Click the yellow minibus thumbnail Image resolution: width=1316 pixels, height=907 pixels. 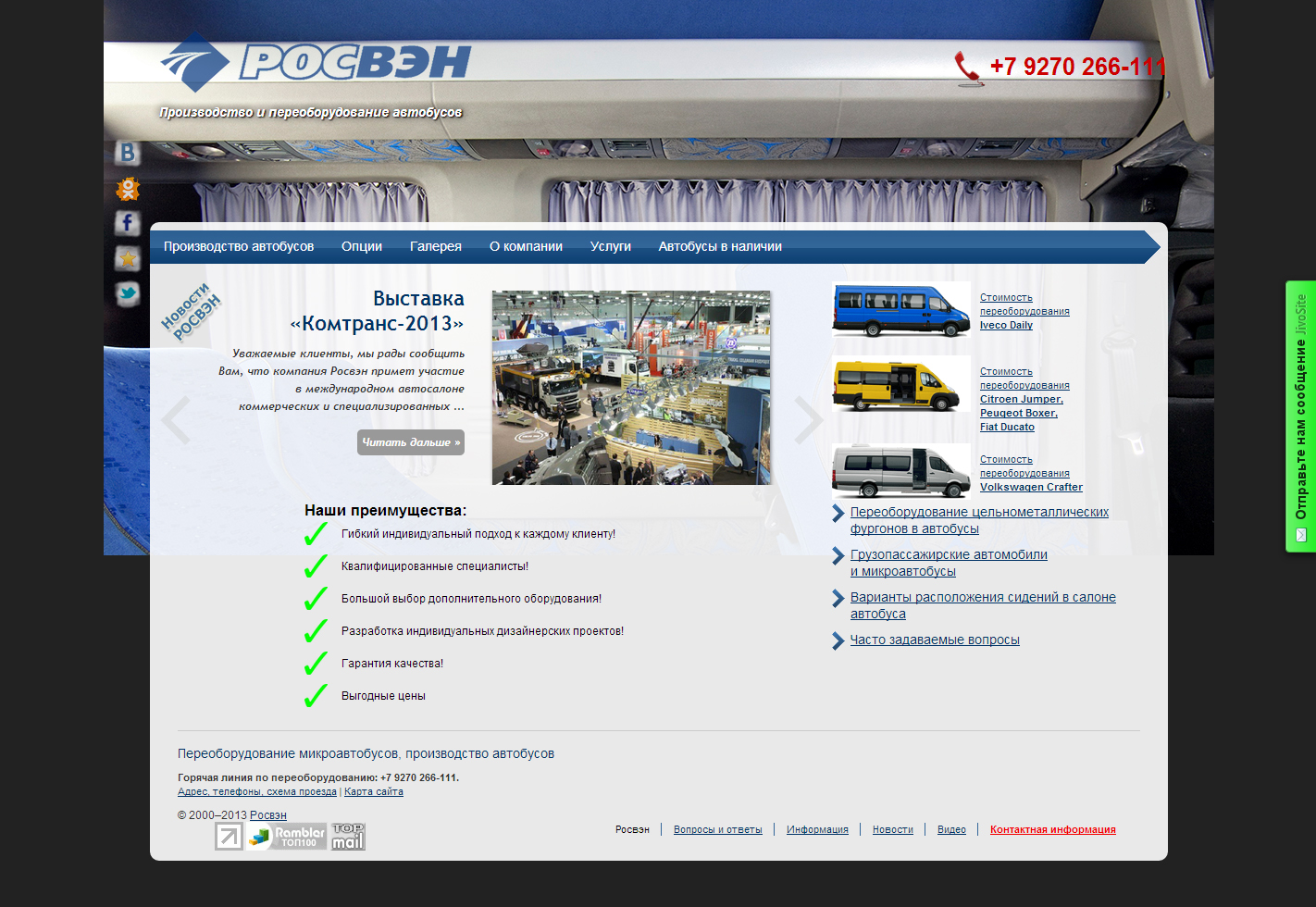(x=901, y=385)
